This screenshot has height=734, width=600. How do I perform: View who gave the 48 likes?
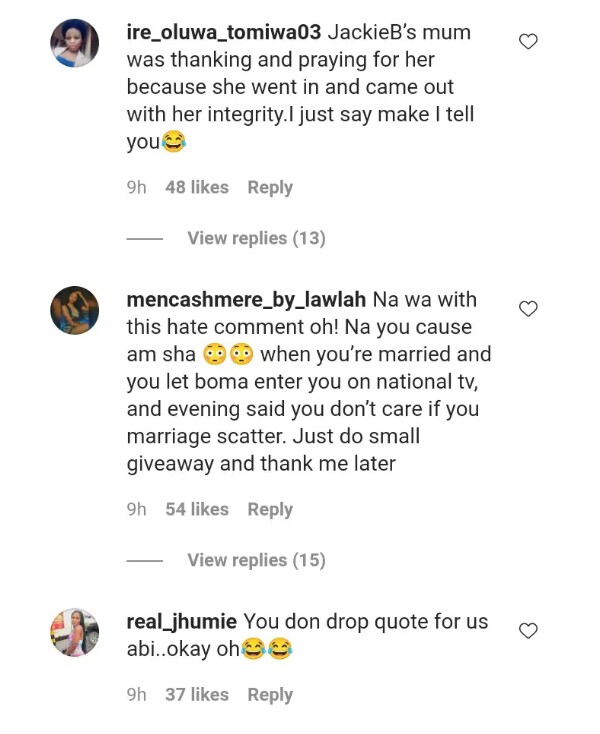point(196,187)
